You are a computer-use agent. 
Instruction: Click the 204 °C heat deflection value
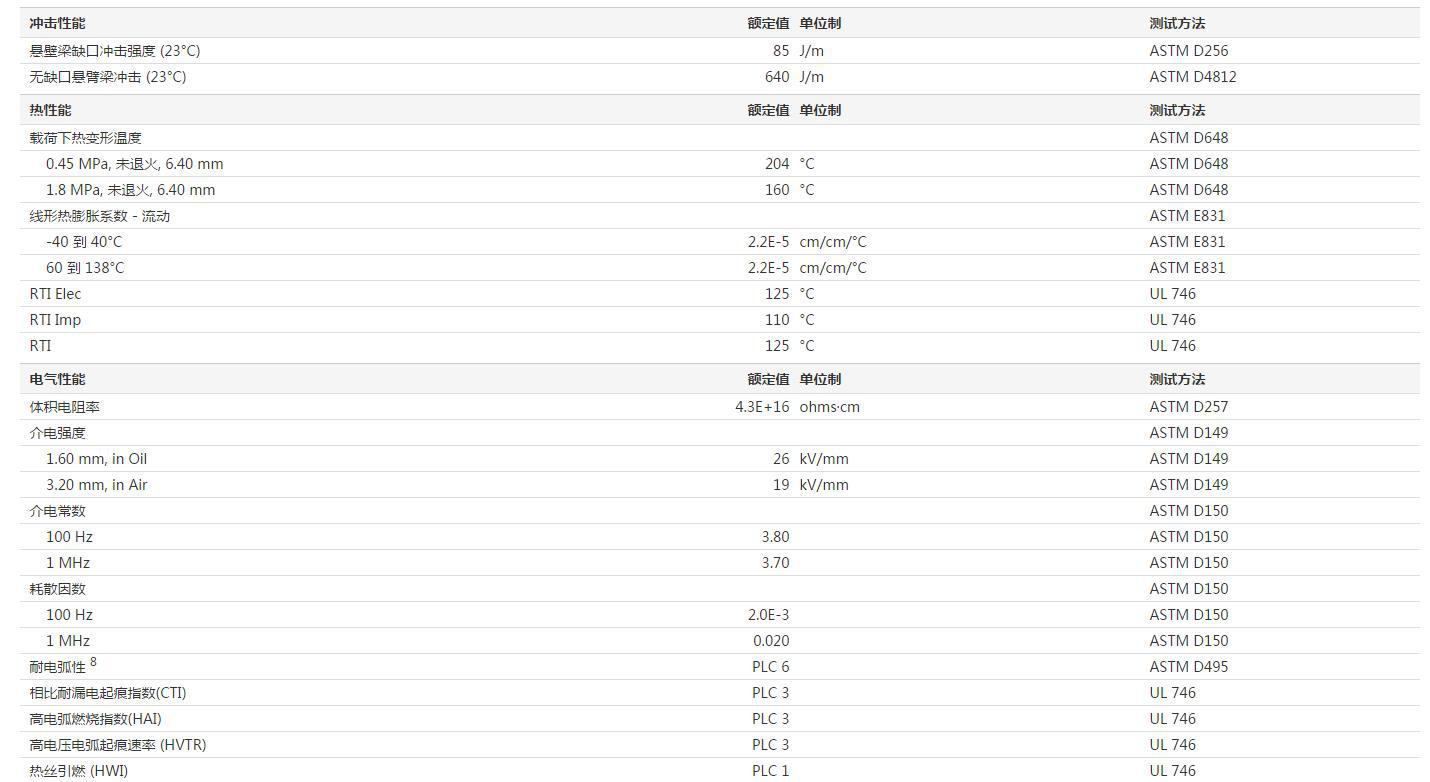pyautogui.click(x=777, y=164)
